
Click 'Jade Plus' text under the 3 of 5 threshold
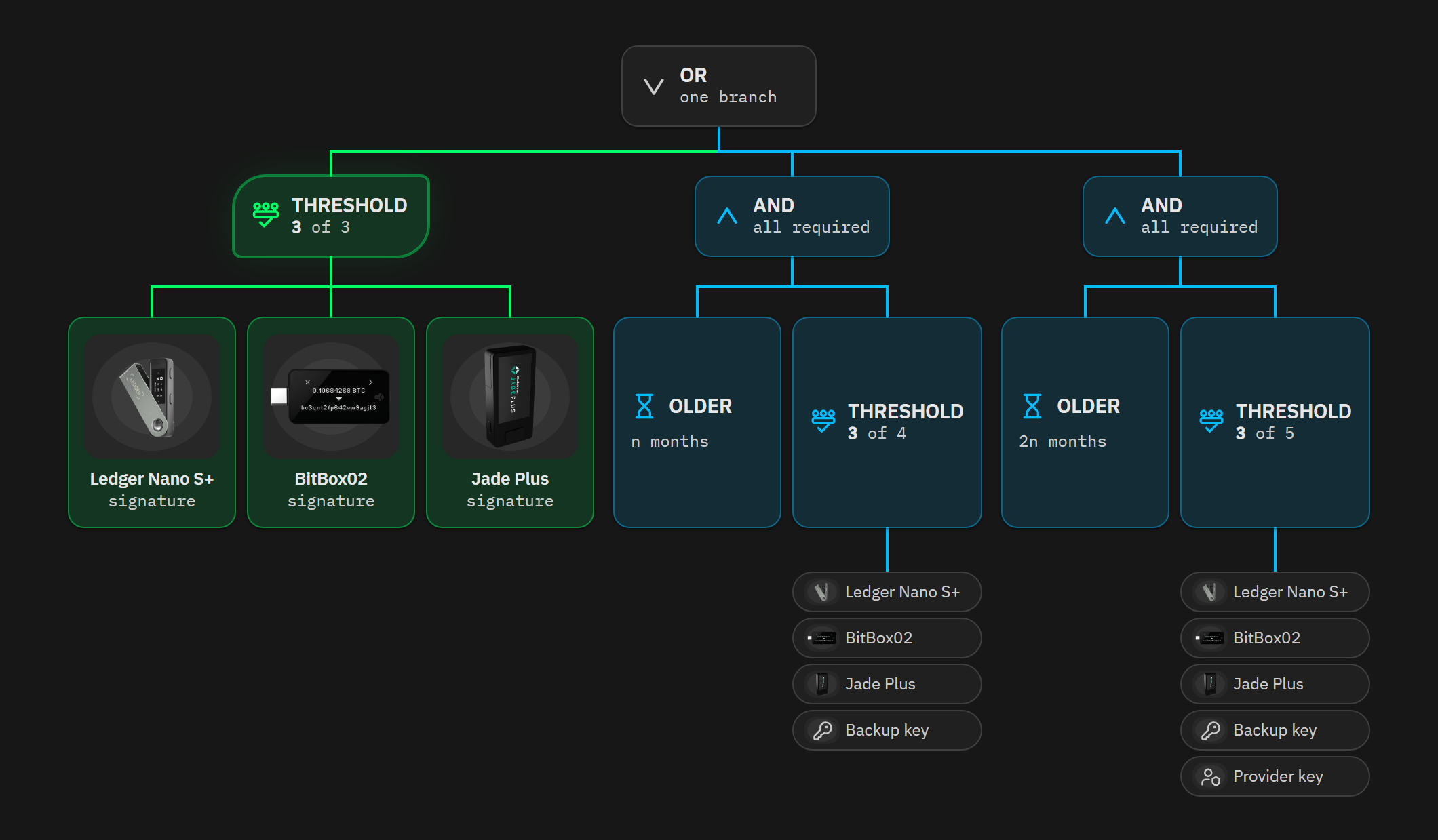pos(1268,684)
